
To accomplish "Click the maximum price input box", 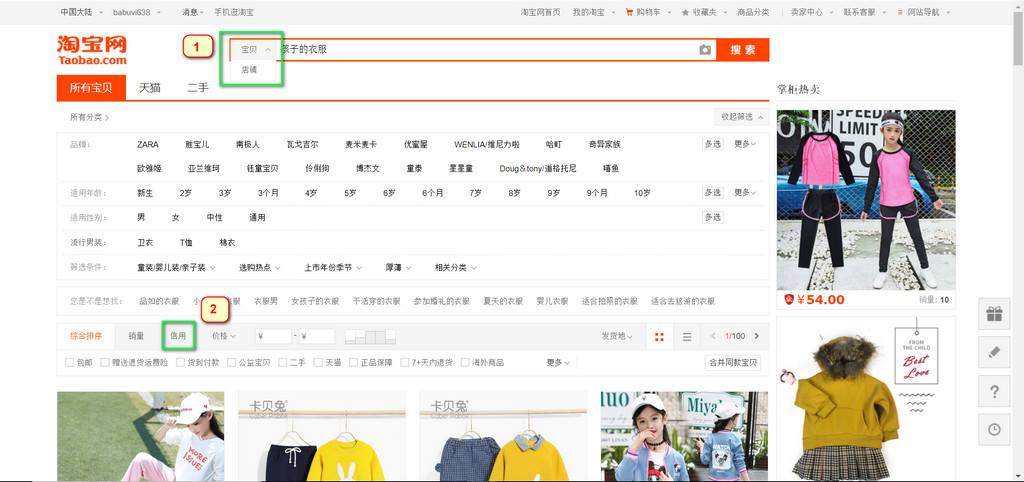I will point(317,336).
